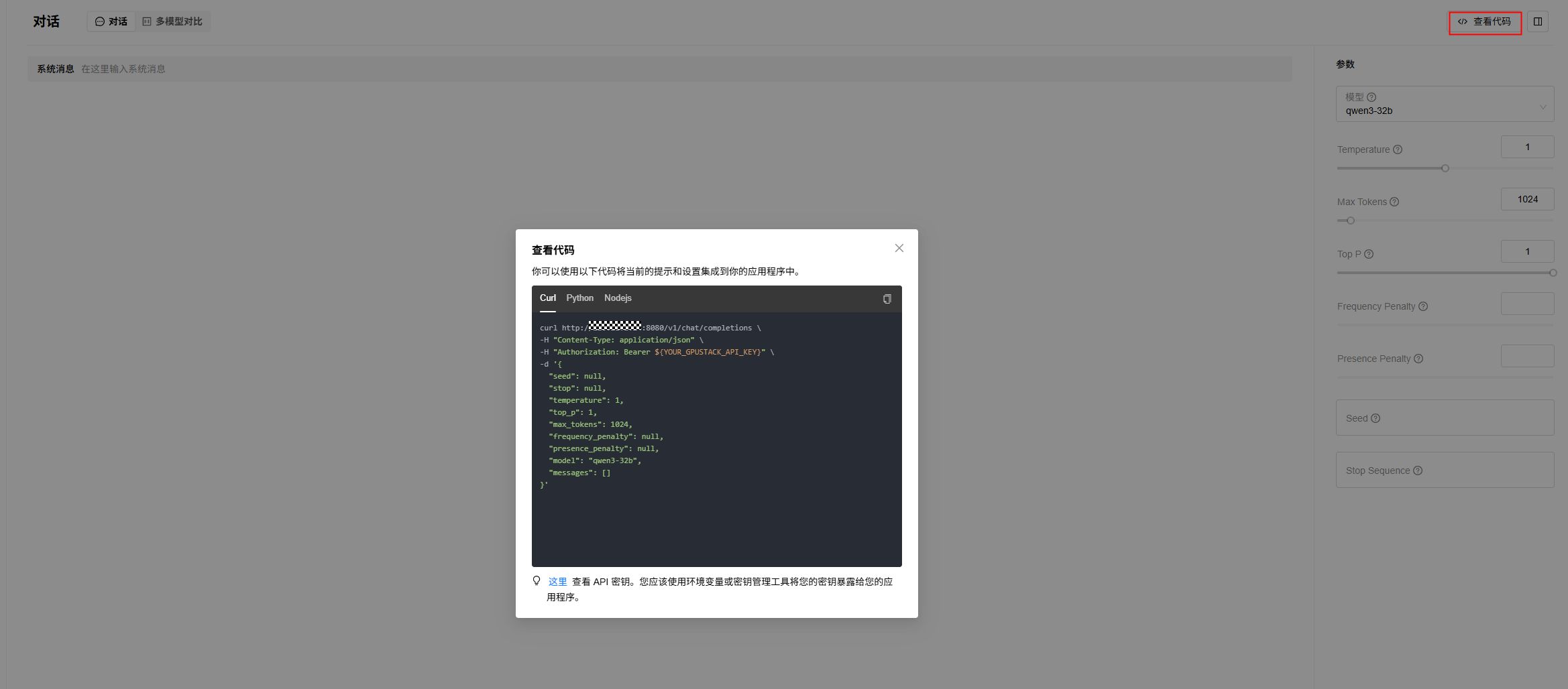
Task: Click the Temperature help question icon
Action: point(1398,150)
